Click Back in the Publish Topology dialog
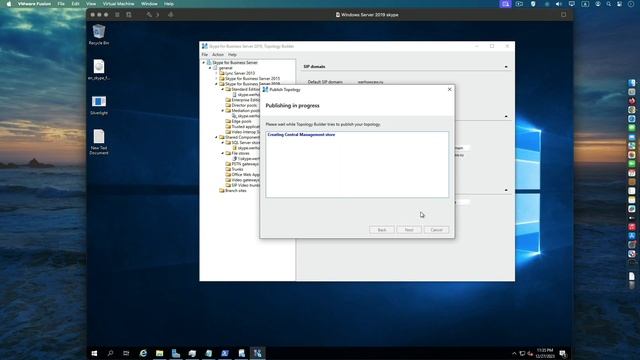 click(x=382, y=230)
